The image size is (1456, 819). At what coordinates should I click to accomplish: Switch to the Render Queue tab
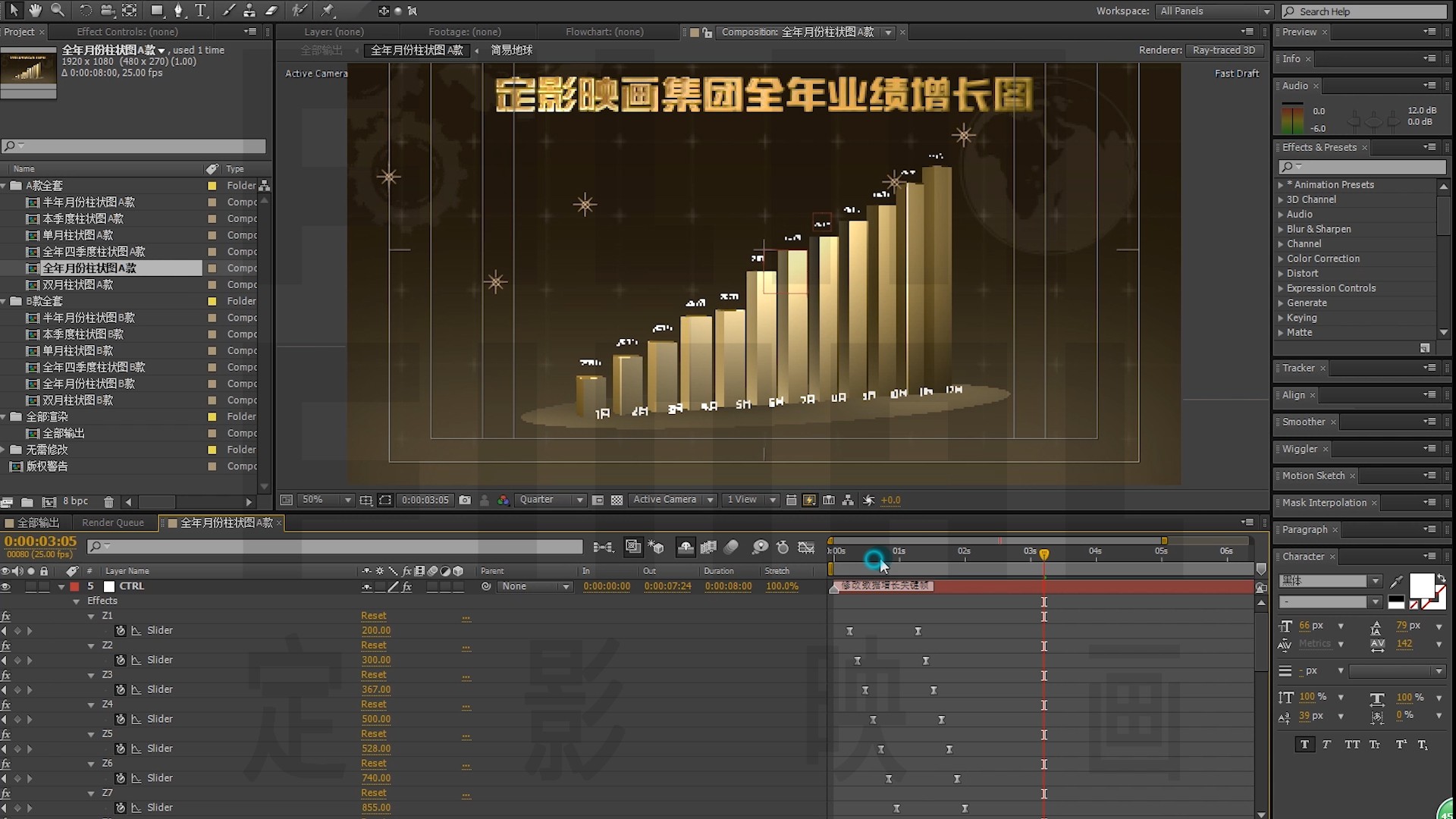pos(113,522)
